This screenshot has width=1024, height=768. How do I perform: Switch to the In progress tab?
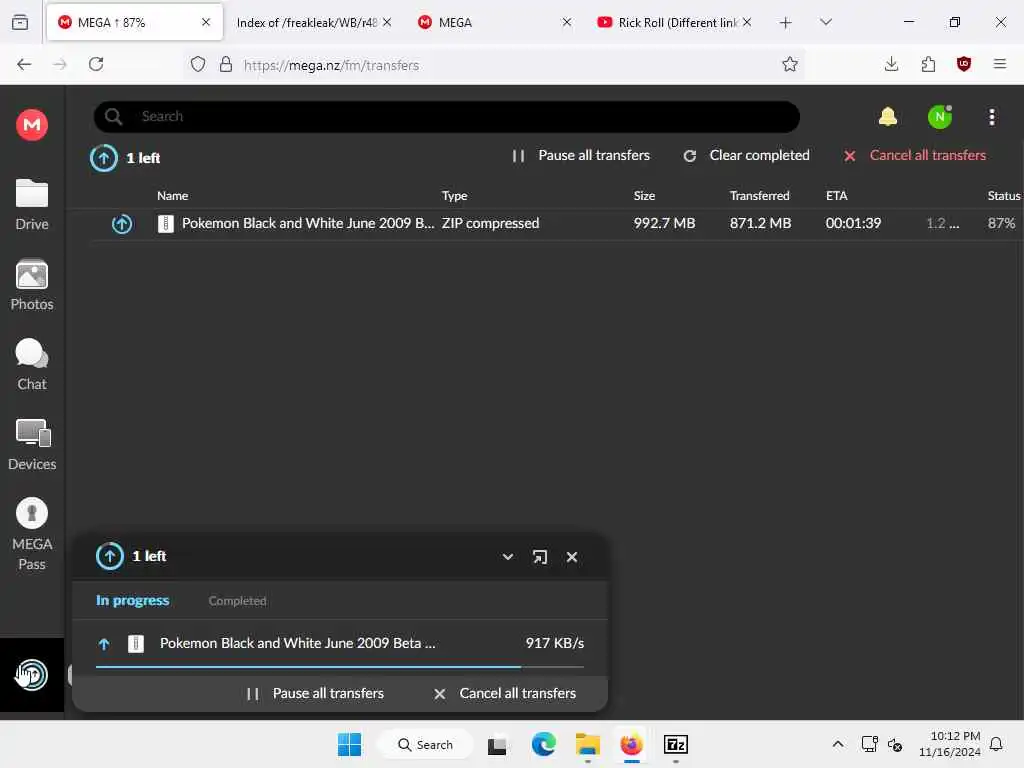(133, 600)
